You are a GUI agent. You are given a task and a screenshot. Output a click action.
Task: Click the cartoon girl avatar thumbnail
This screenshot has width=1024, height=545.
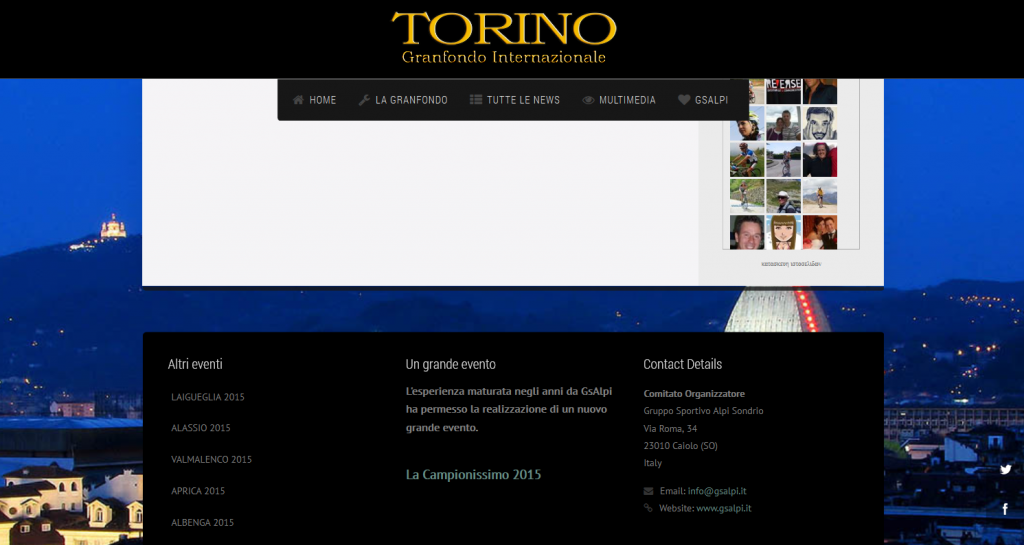pos(784,232)
